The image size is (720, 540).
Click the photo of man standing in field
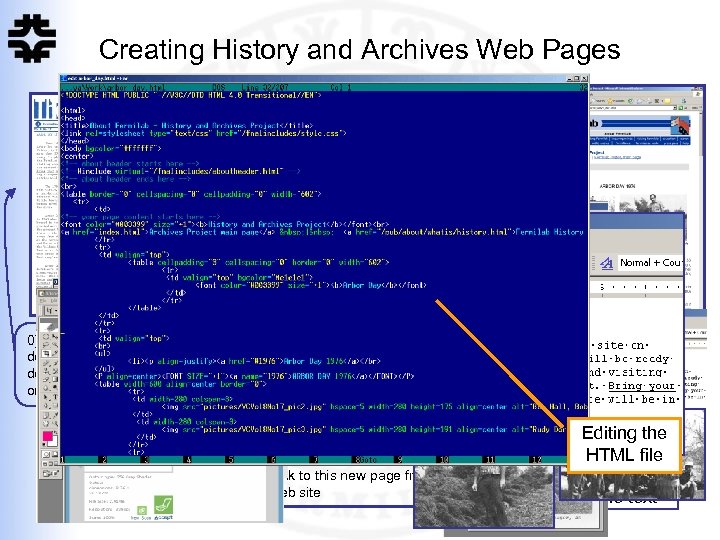[484, 496]
